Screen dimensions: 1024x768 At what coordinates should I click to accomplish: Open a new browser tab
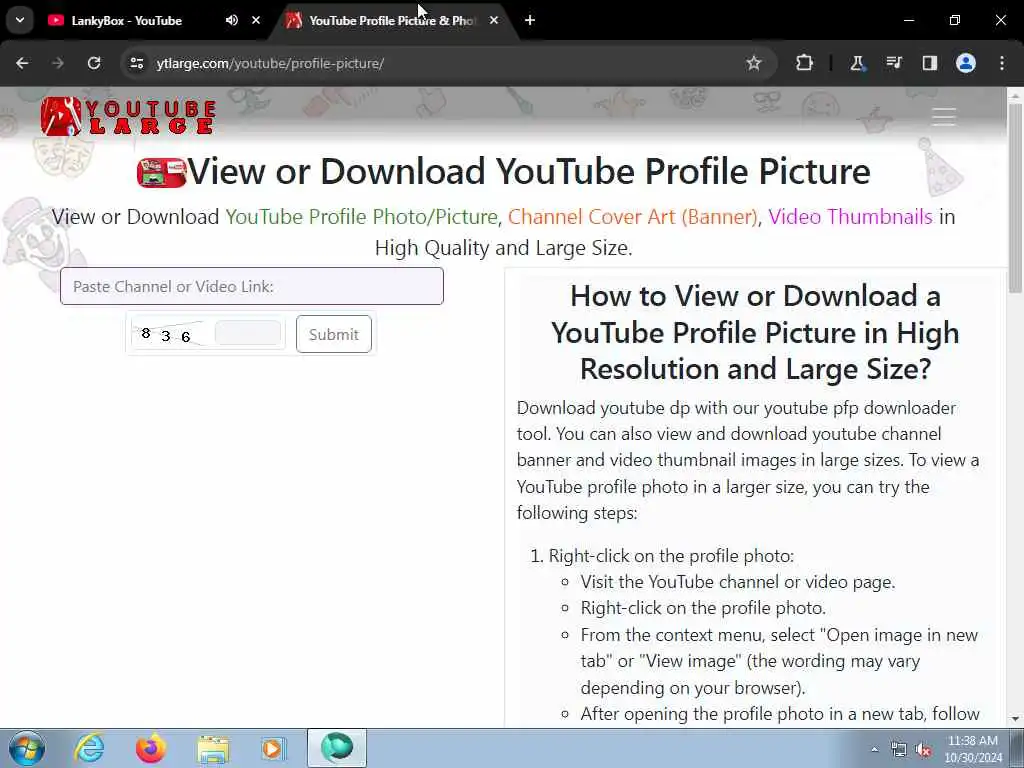pyautogui.click(x=530, y=20)
